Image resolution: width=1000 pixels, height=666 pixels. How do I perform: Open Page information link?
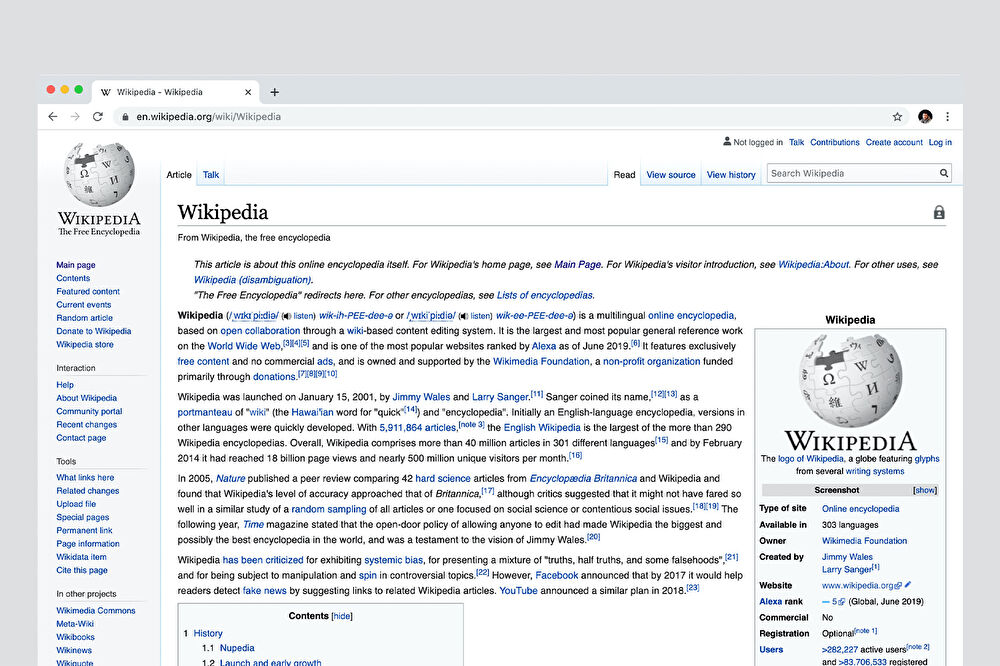point(87,544)
